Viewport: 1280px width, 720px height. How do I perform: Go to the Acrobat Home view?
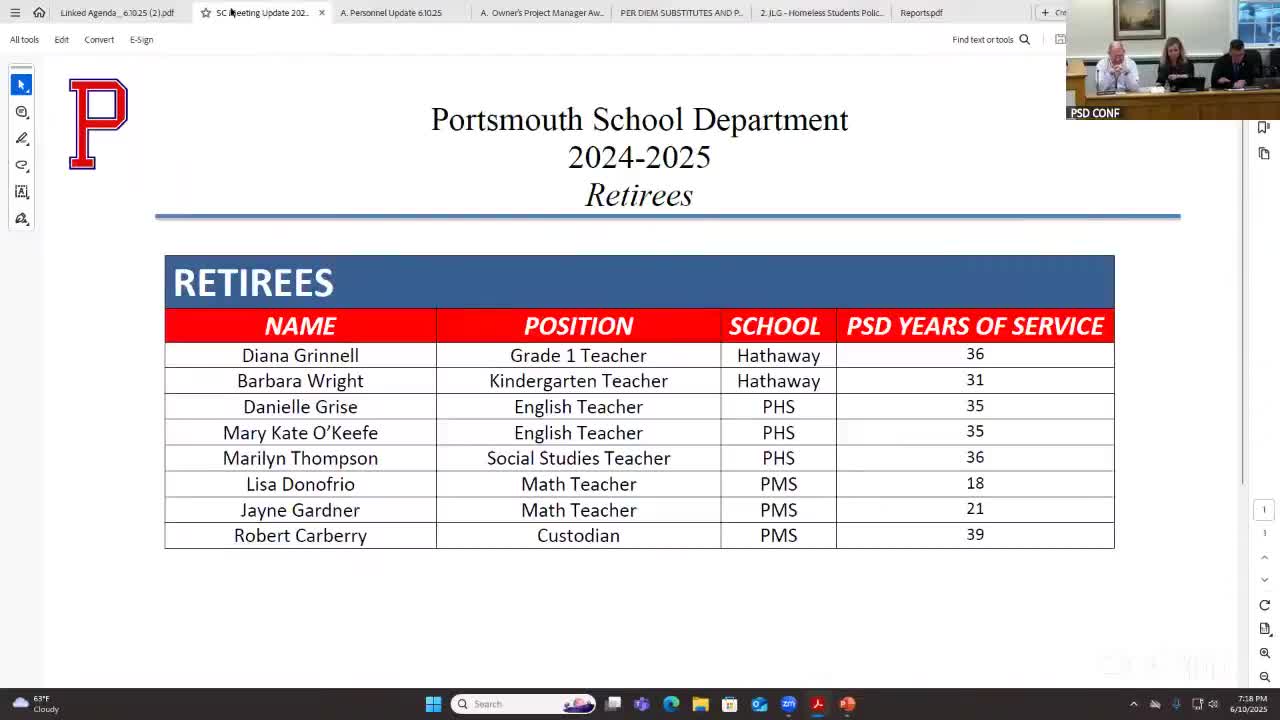coord(39,13)
